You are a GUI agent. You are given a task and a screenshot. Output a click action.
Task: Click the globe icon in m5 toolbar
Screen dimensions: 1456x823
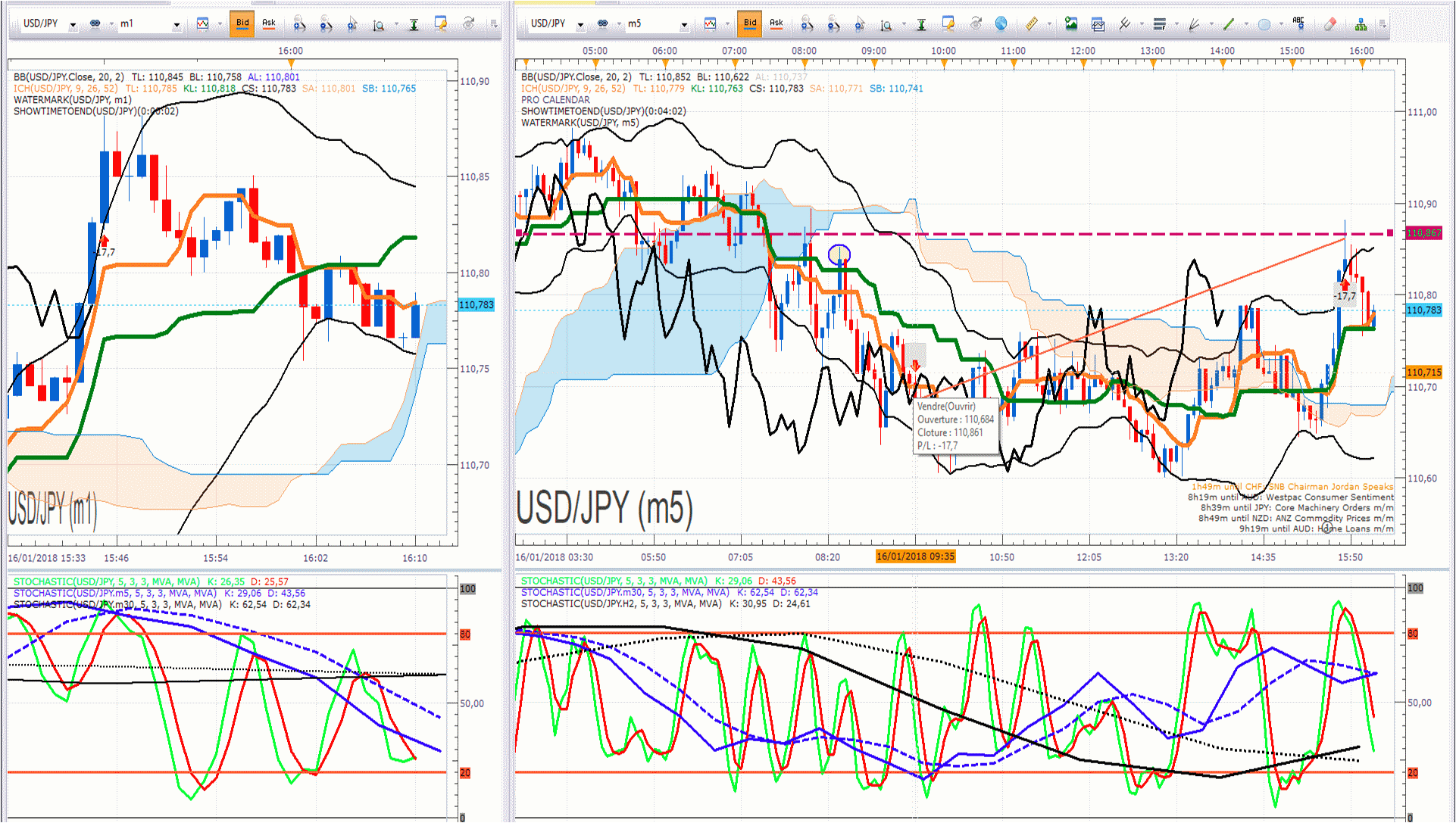point(1001,24)
